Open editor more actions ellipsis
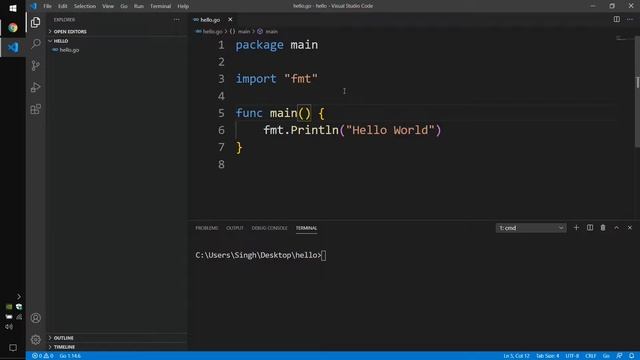The width and height of the screenshot is (640, 360). pos(630,19)
